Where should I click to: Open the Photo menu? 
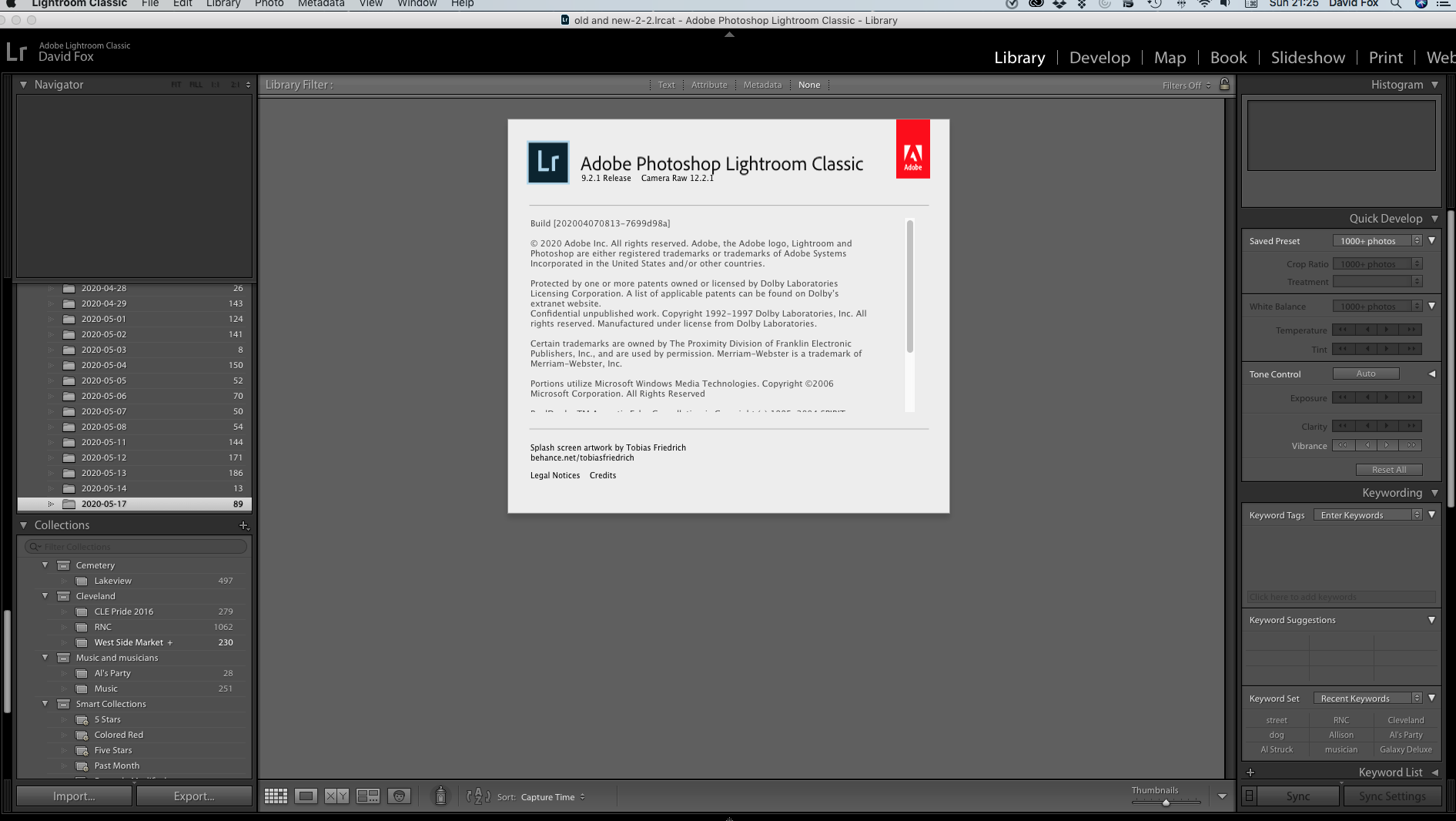269,4
